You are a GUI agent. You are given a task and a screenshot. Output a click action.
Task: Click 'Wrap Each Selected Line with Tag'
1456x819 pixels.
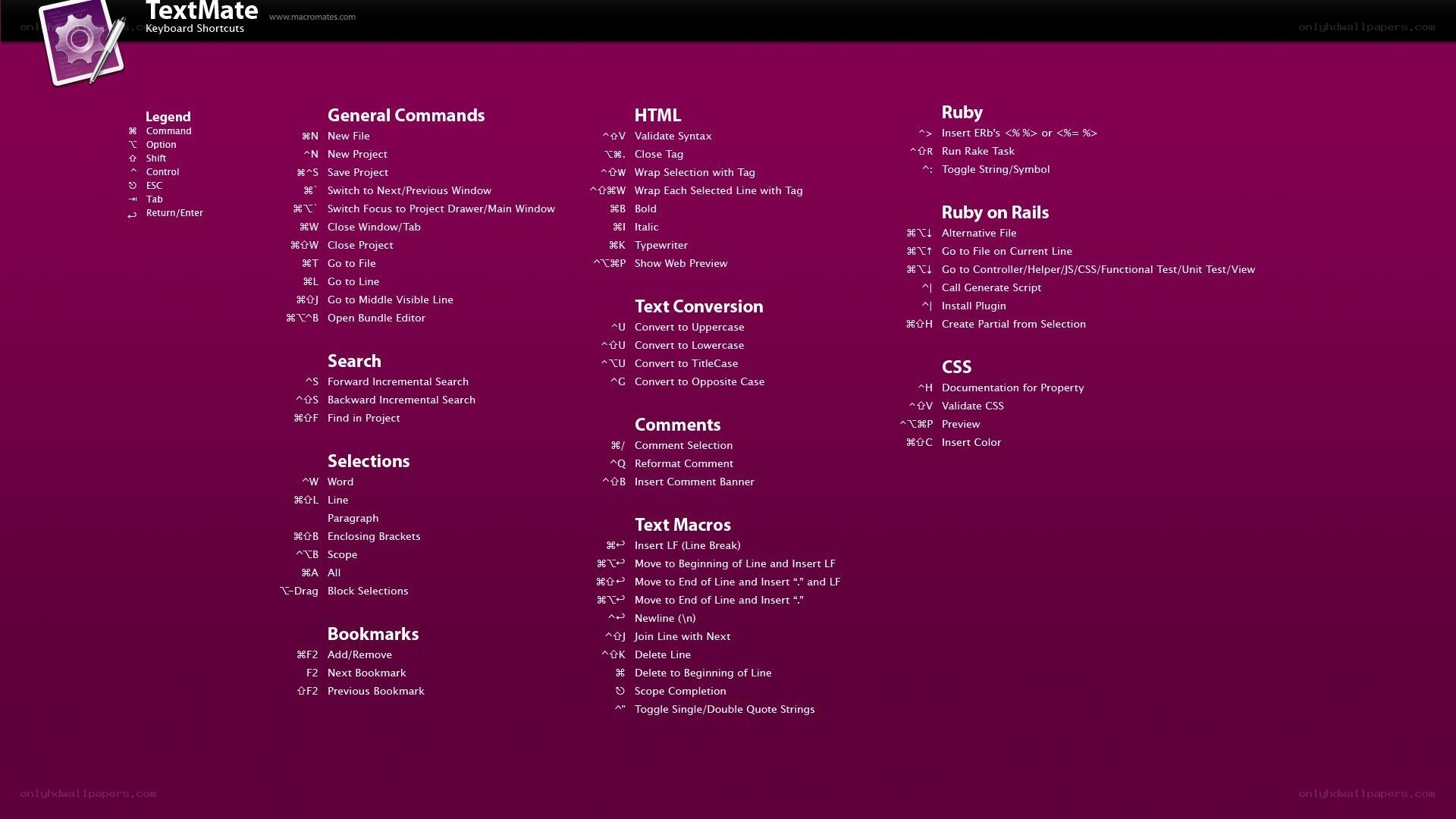tap(719, 191)
